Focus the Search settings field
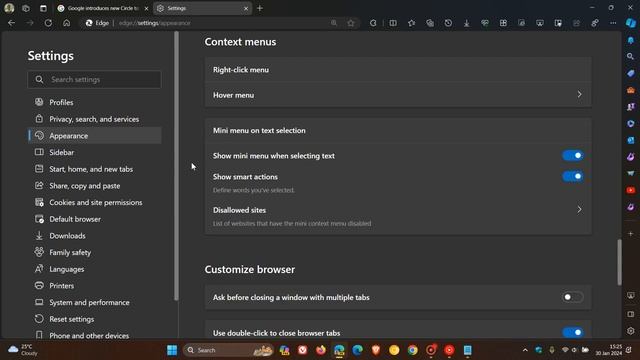 [x=94, y=80]
